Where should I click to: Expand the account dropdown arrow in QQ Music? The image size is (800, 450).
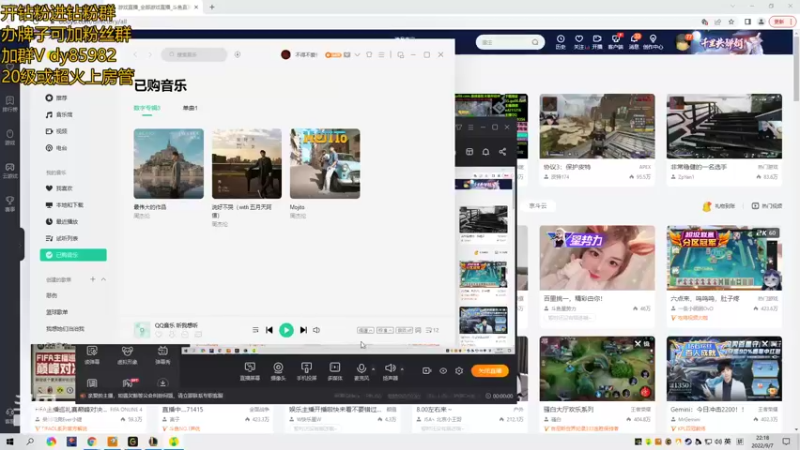point(357,55)
